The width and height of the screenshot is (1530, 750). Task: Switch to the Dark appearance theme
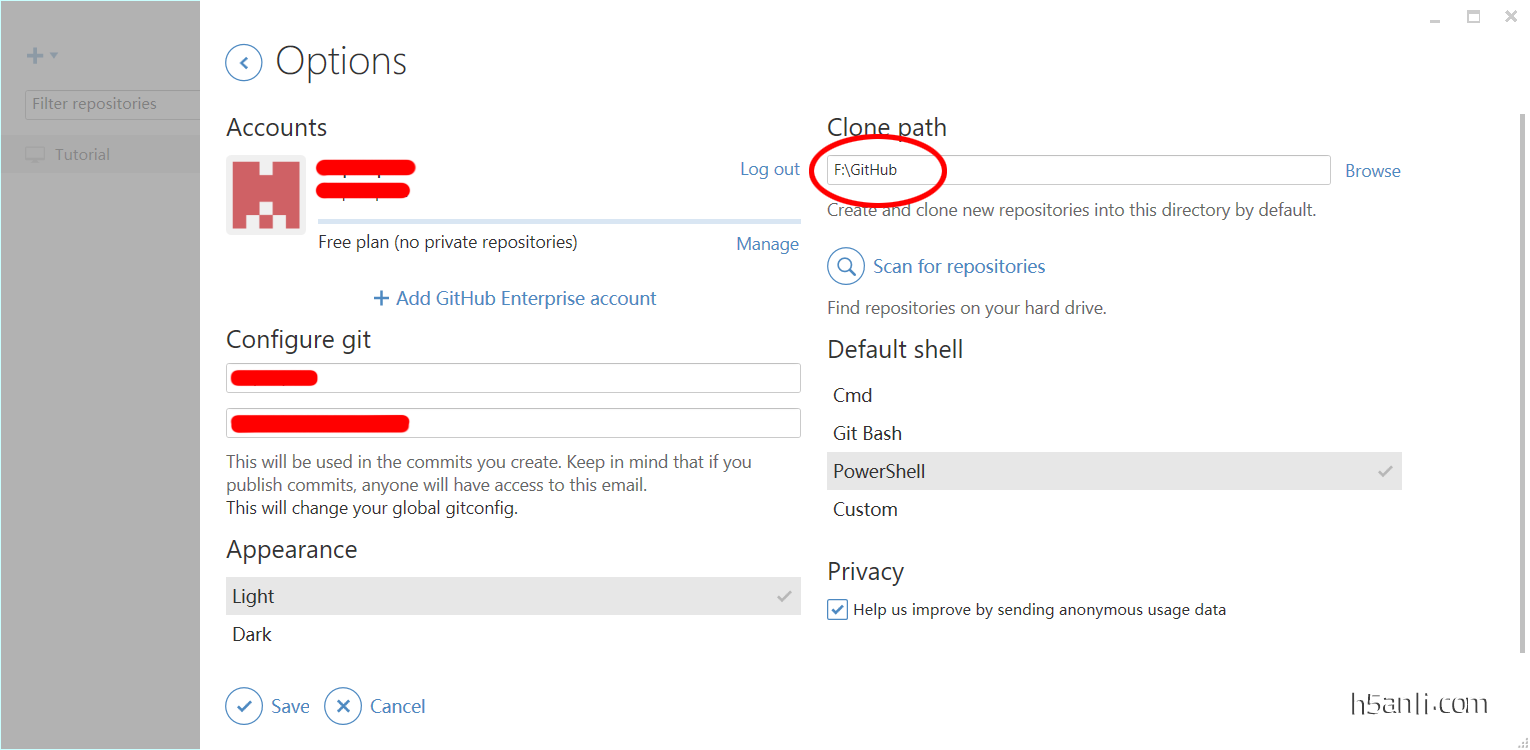tap(513, 634)
